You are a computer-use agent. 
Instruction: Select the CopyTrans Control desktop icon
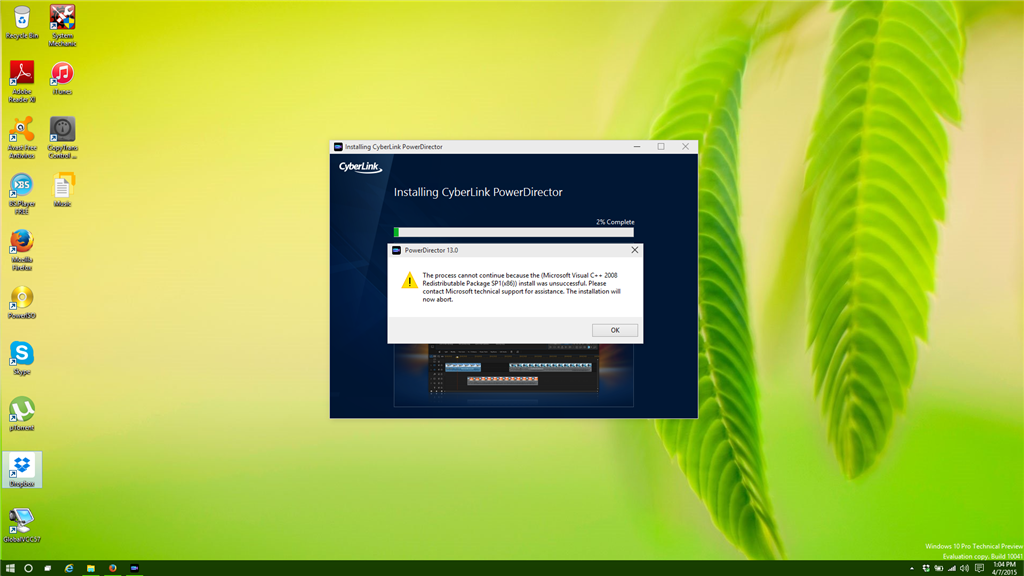62,138
